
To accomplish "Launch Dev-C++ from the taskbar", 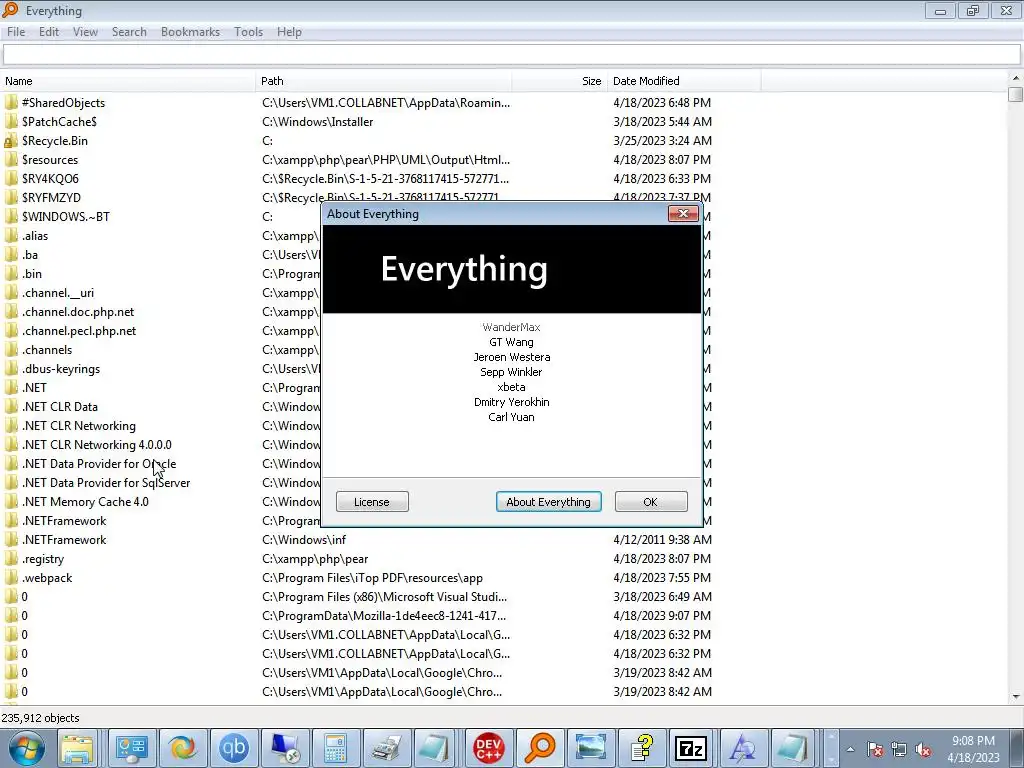I will coord(488,748).
